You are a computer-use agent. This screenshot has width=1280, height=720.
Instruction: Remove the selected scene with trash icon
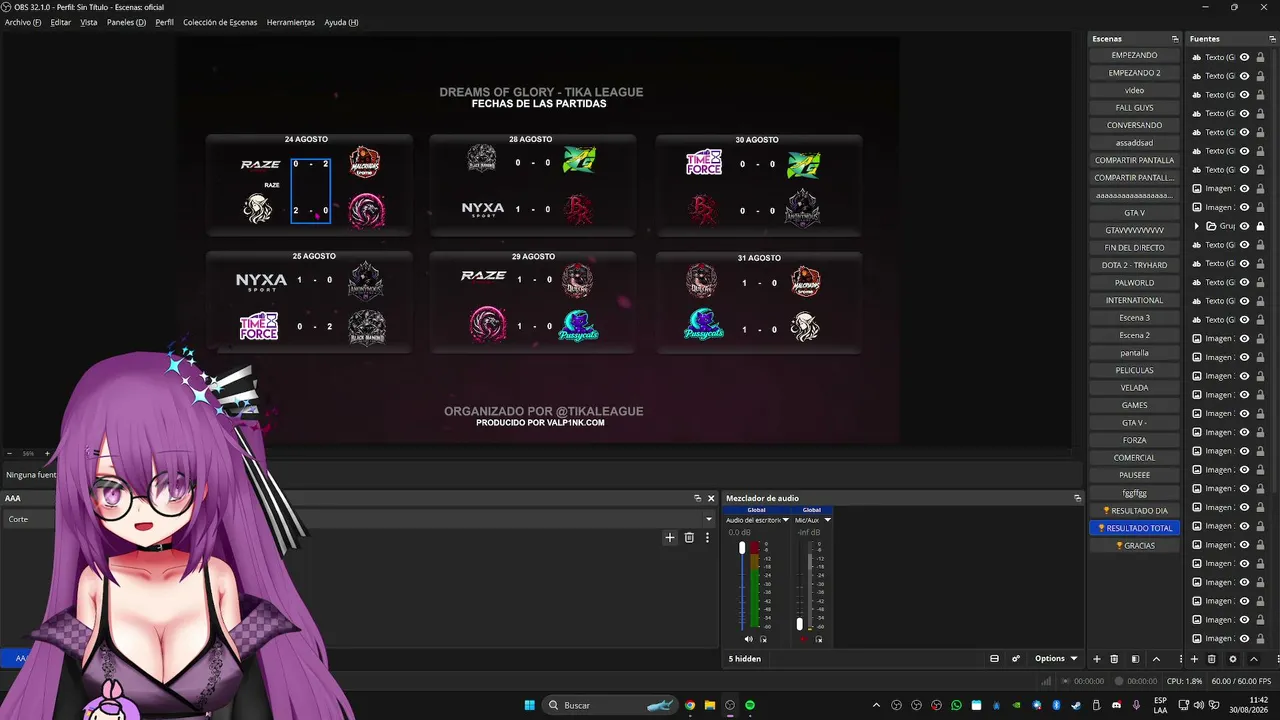pyautogui.click(x=1115, y=659)
